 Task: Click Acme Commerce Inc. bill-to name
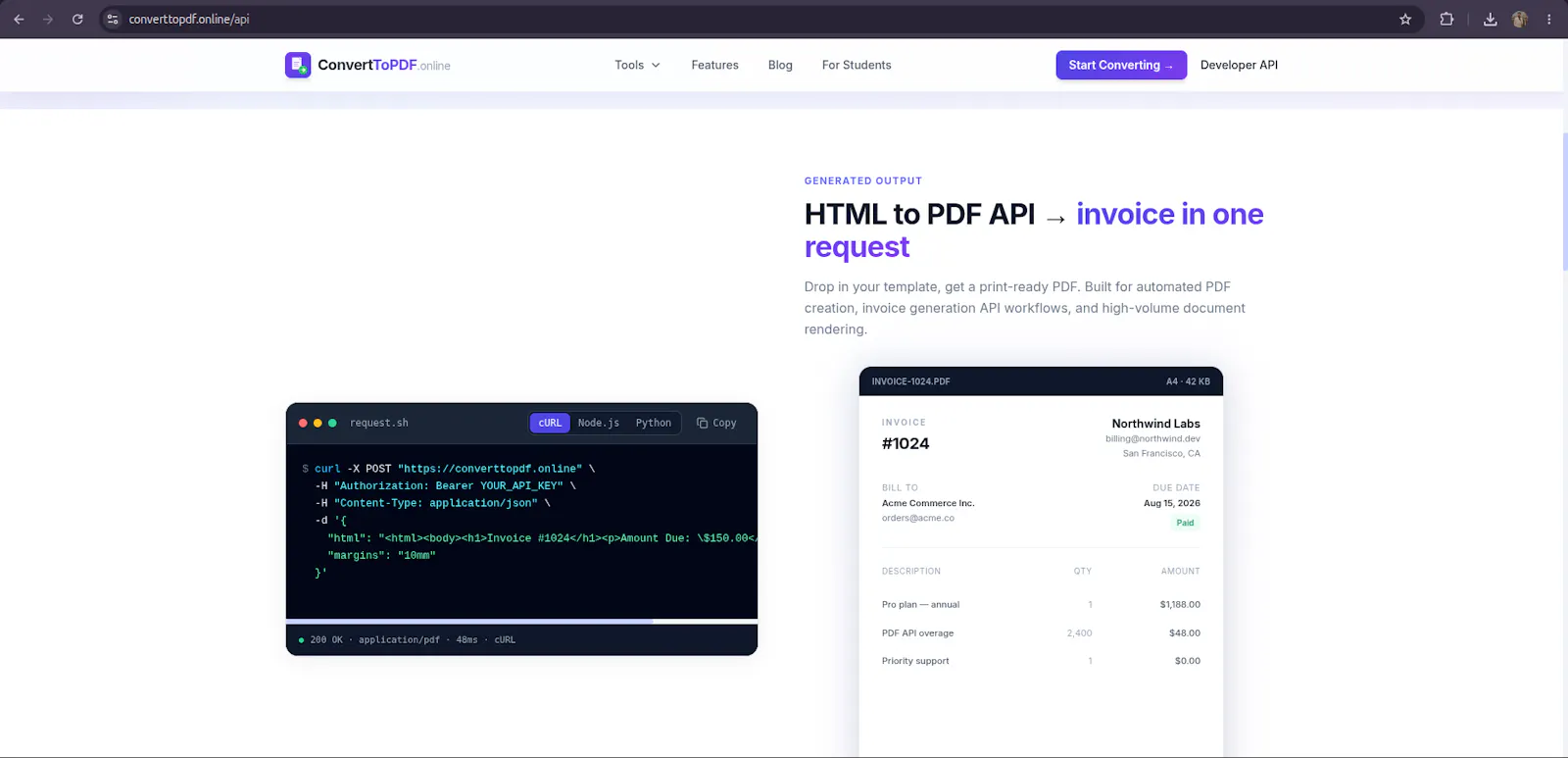tap(928, 503)
